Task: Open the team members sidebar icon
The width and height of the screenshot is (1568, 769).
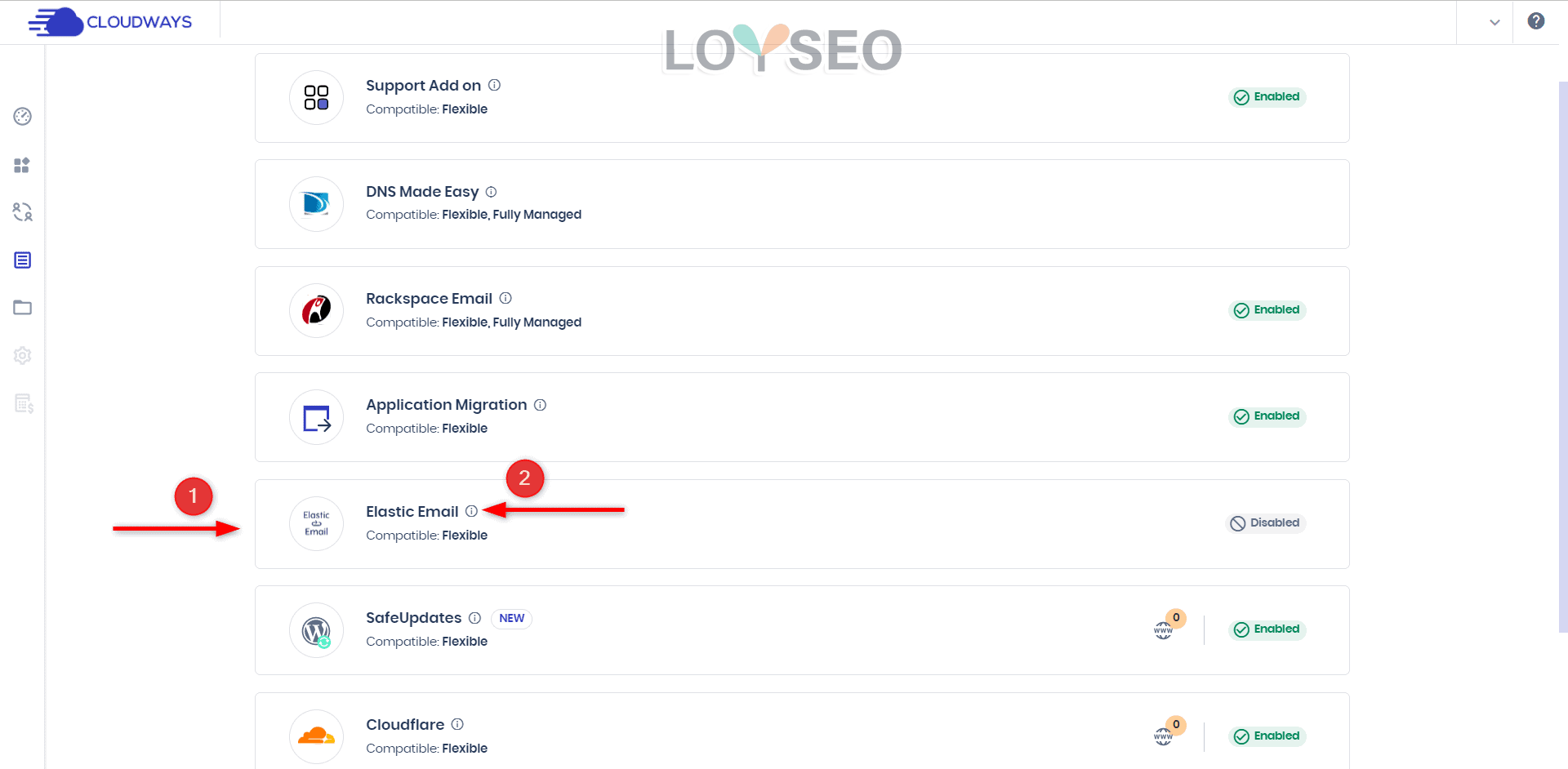Action: [x=23, y=212]
